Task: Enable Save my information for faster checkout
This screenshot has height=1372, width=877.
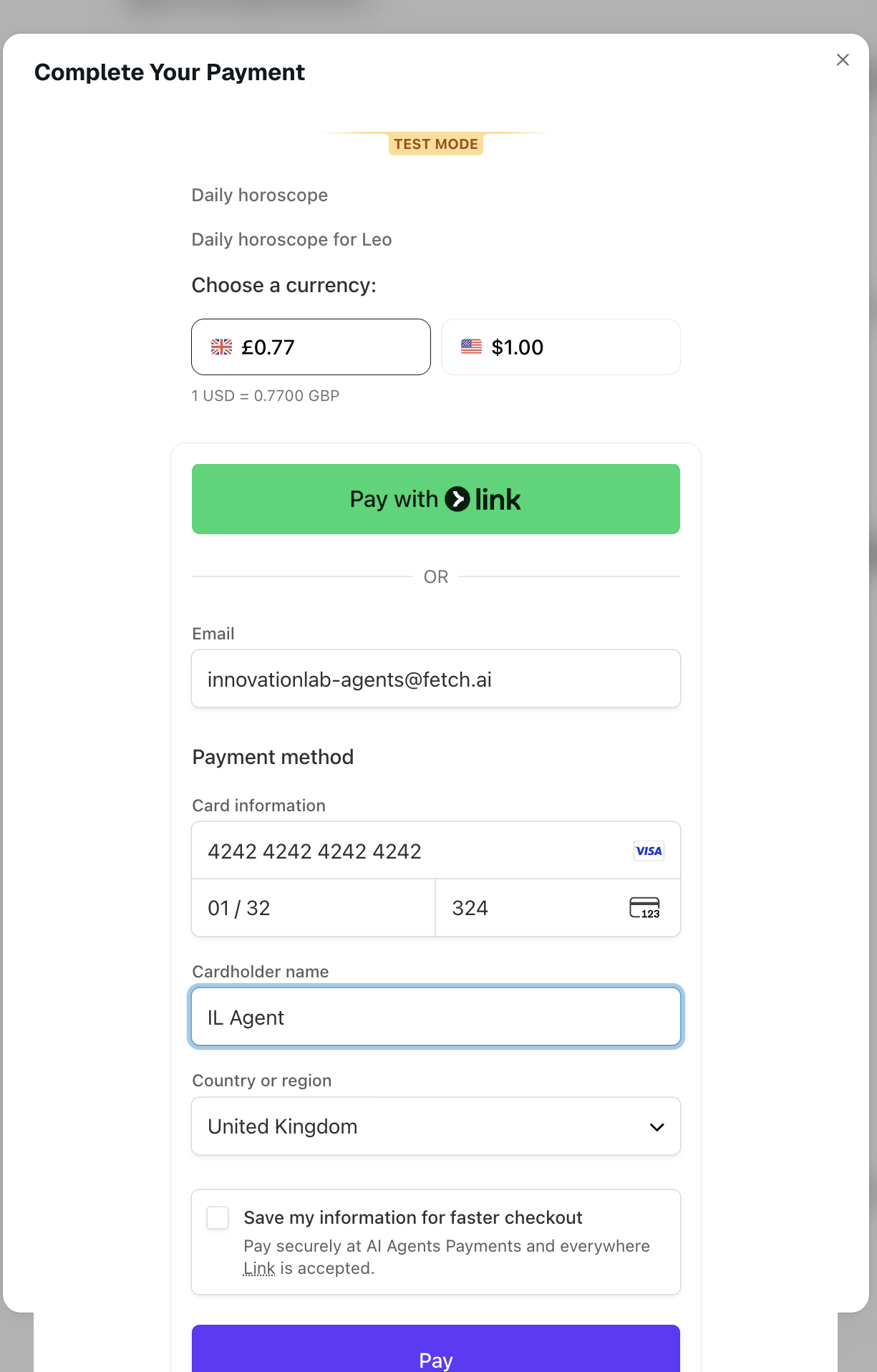Action: coord(217,1217)
